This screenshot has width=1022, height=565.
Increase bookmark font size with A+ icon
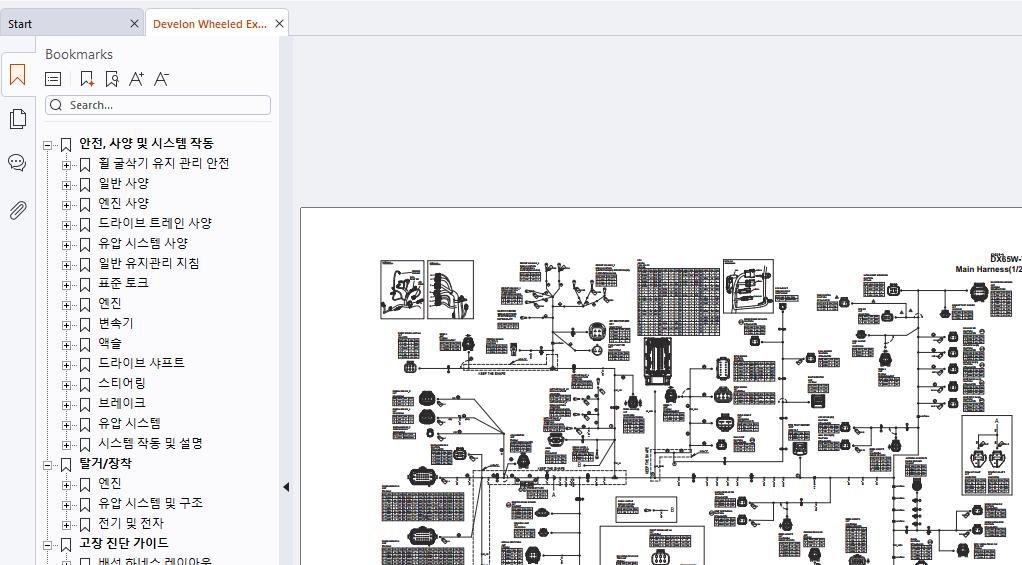[x=136, y=79]
